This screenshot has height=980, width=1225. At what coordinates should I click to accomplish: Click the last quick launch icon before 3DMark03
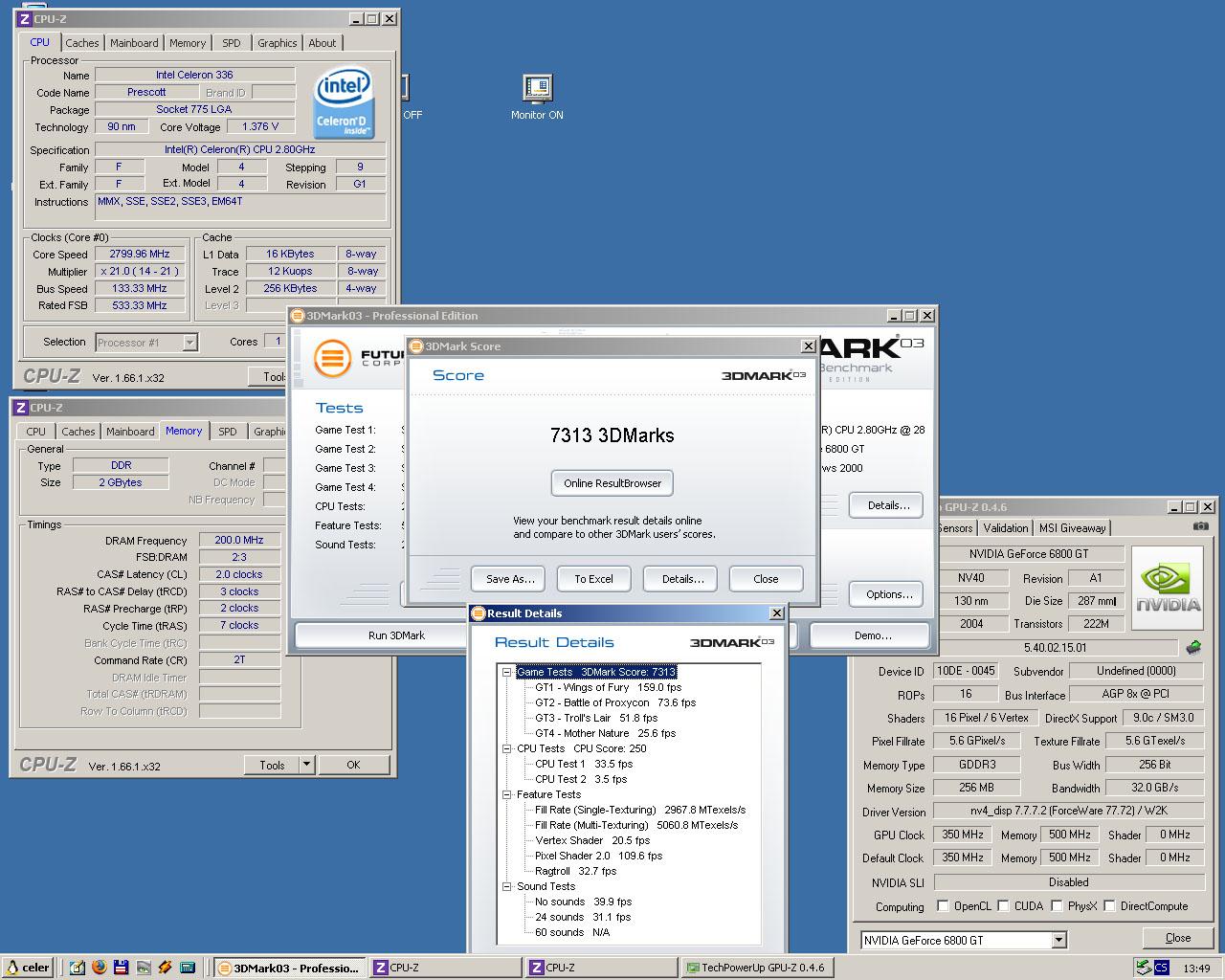(188, 968)
